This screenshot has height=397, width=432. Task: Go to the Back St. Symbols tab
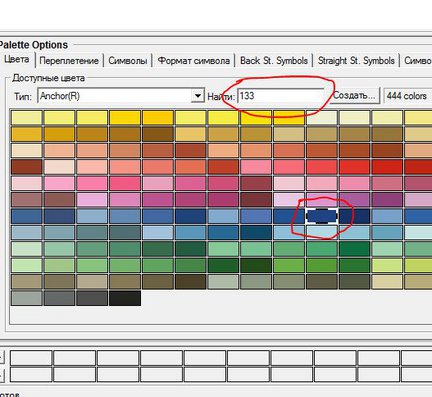point(274,61)
